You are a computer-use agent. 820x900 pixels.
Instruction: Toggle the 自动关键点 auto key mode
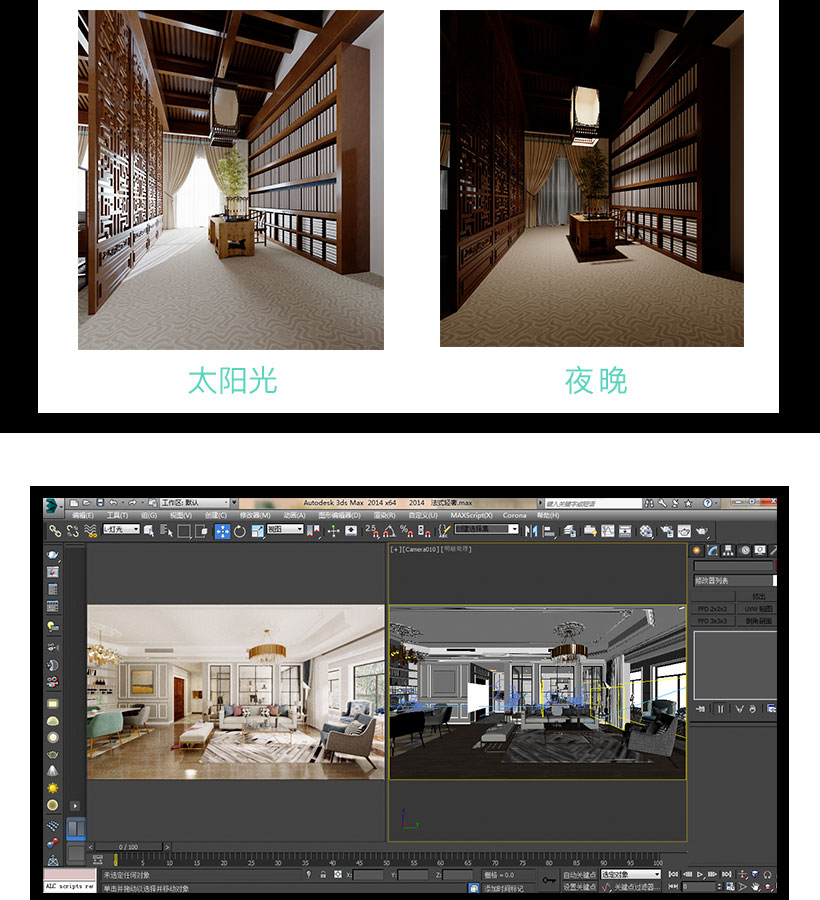[x=579, y=874]
